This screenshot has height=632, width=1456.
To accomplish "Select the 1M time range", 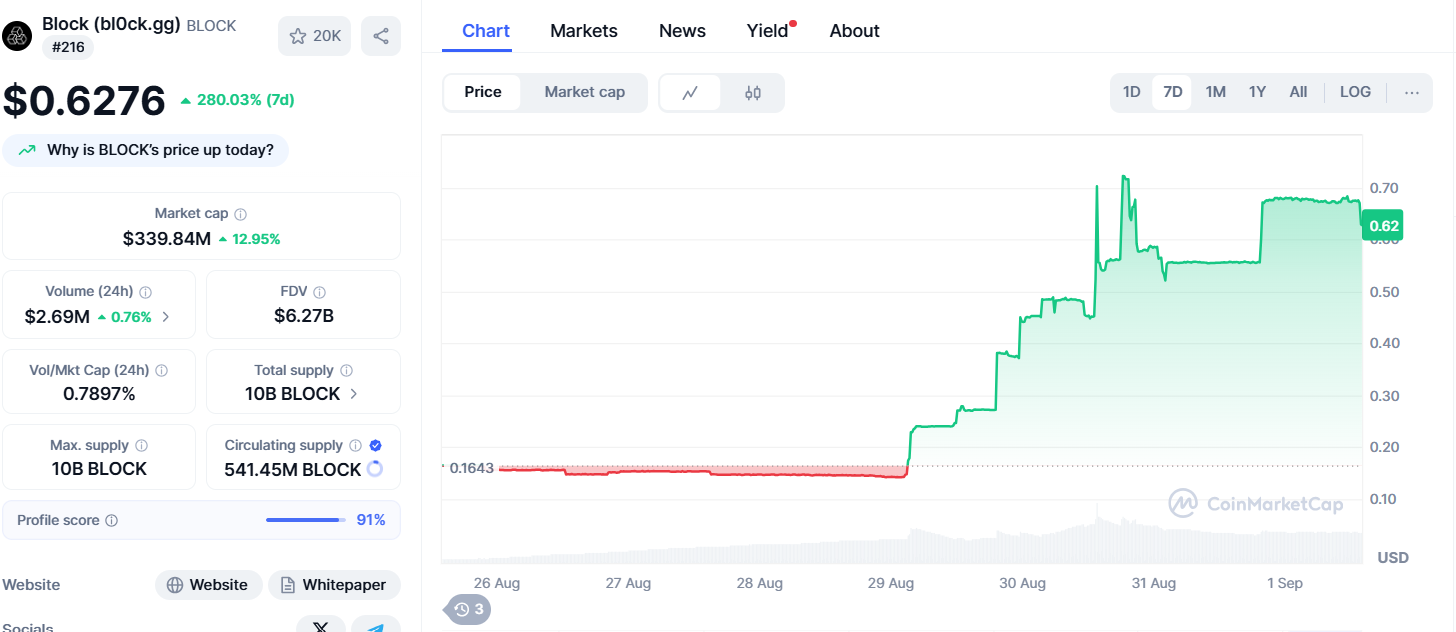I will (1215, 92).
